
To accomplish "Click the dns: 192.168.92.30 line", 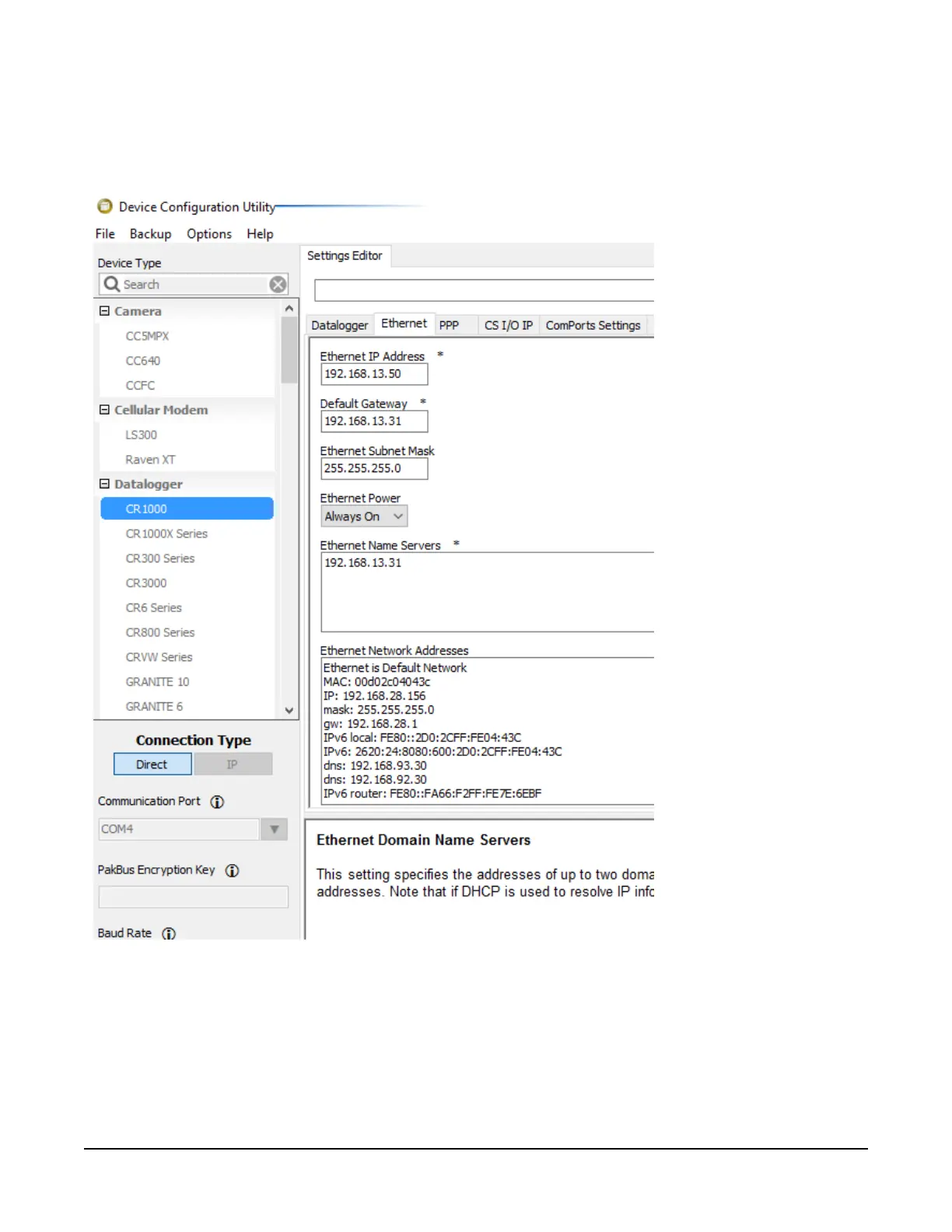I will [x=376, y=780].
